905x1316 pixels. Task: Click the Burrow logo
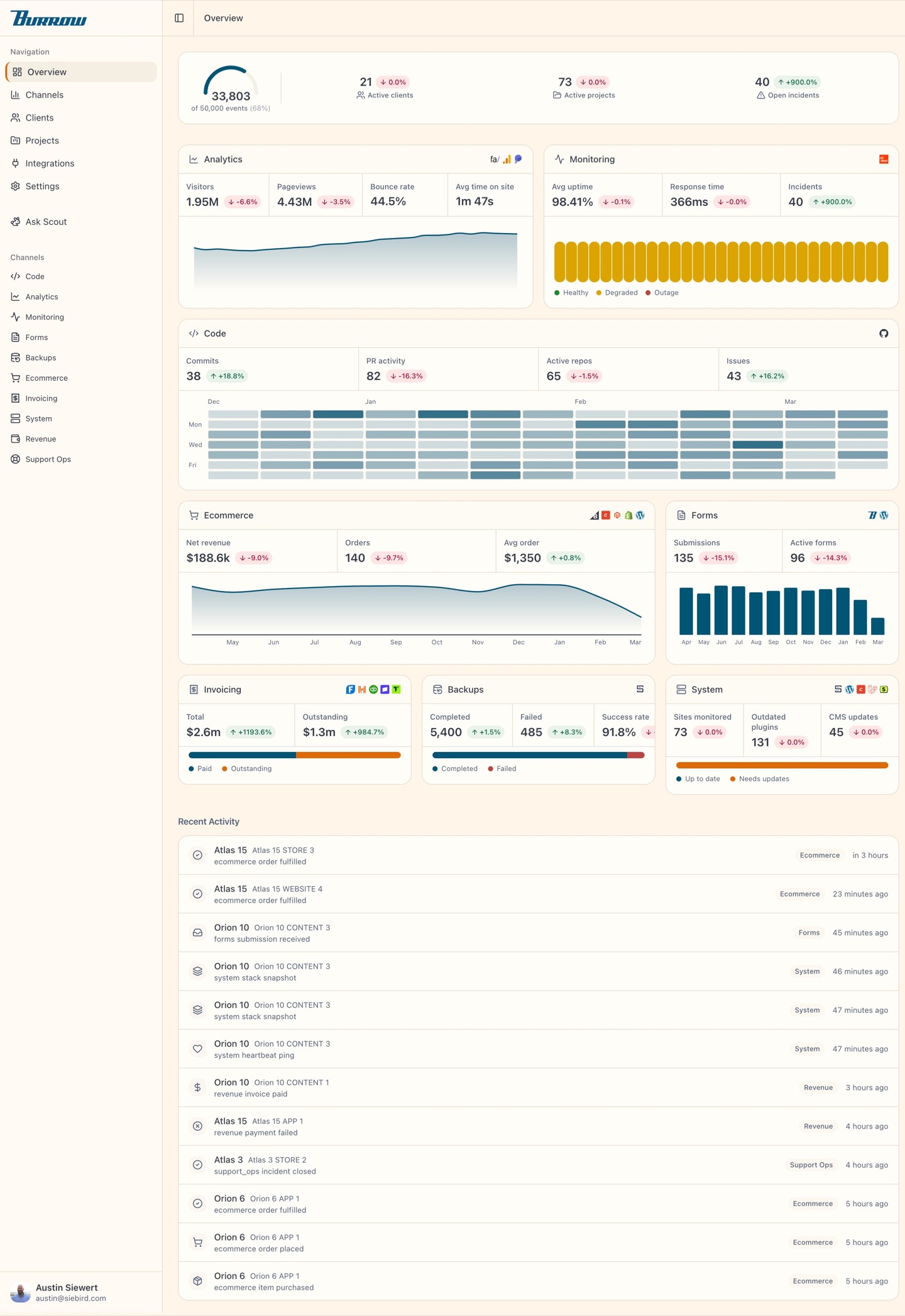[x=49, y=18]
